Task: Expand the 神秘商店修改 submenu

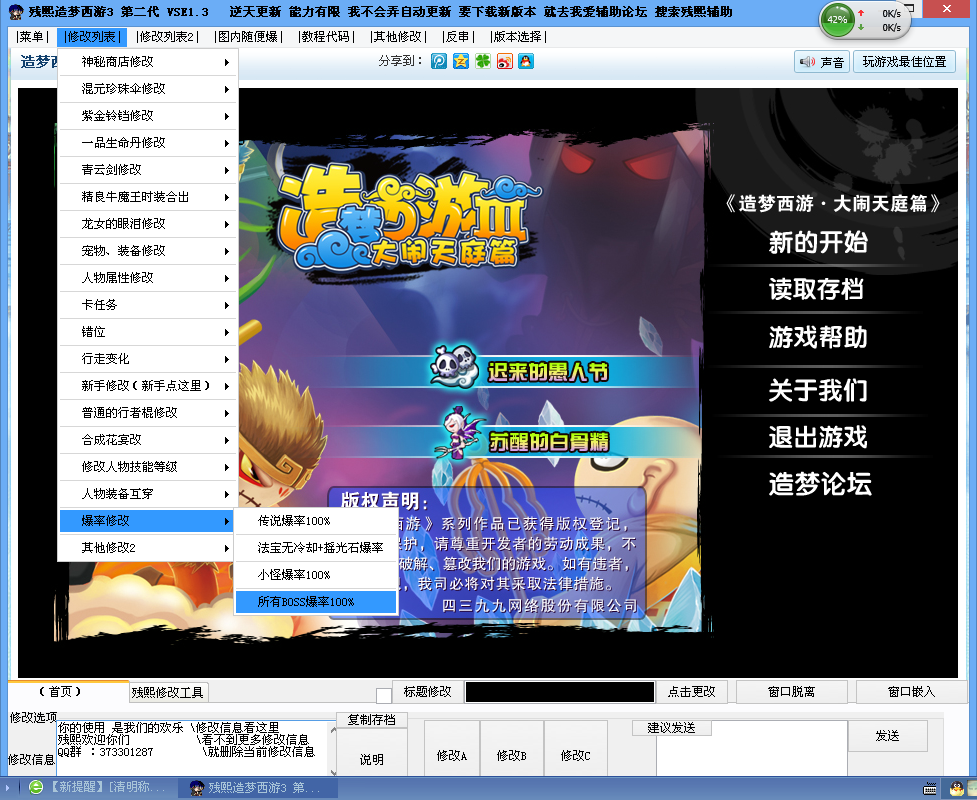Action: pos(147,62)
